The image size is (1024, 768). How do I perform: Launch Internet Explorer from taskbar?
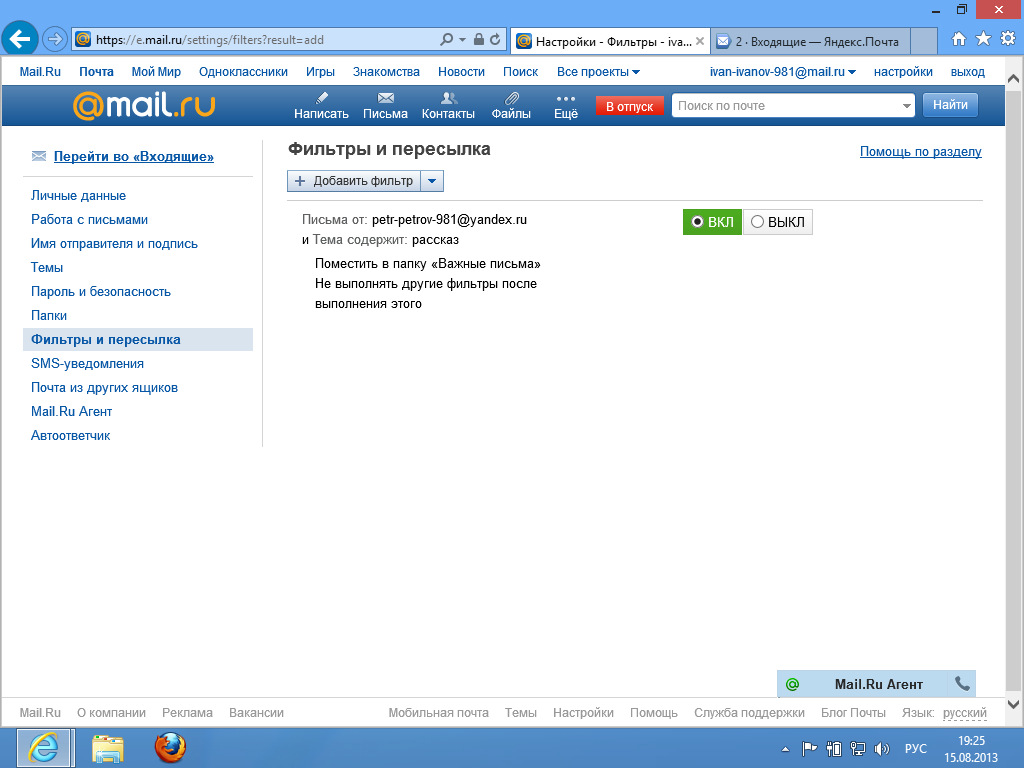[x=43, y=748]
